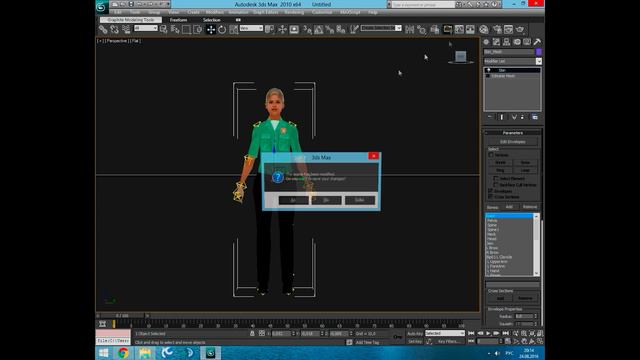Switch to the Selection ribbon tab

tap(211, 20)
